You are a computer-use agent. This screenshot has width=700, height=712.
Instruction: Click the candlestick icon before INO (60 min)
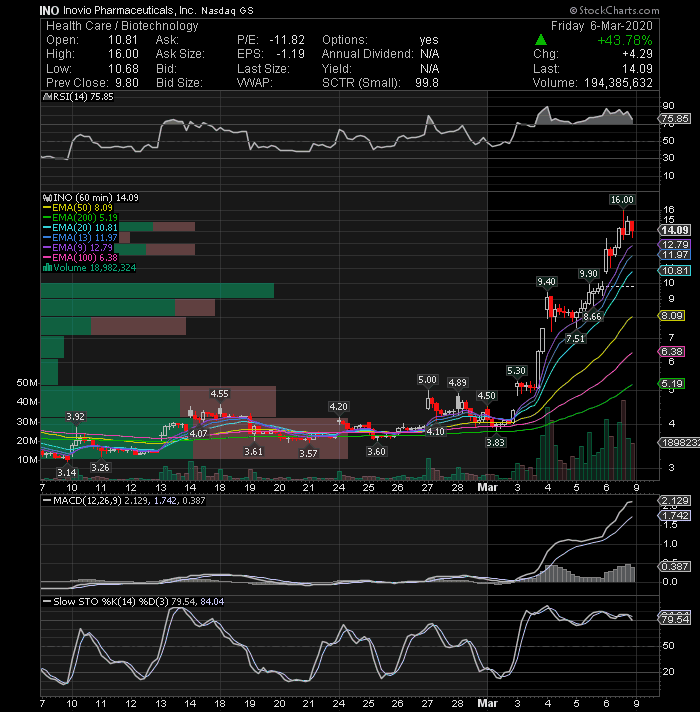[x=47, y=198]
